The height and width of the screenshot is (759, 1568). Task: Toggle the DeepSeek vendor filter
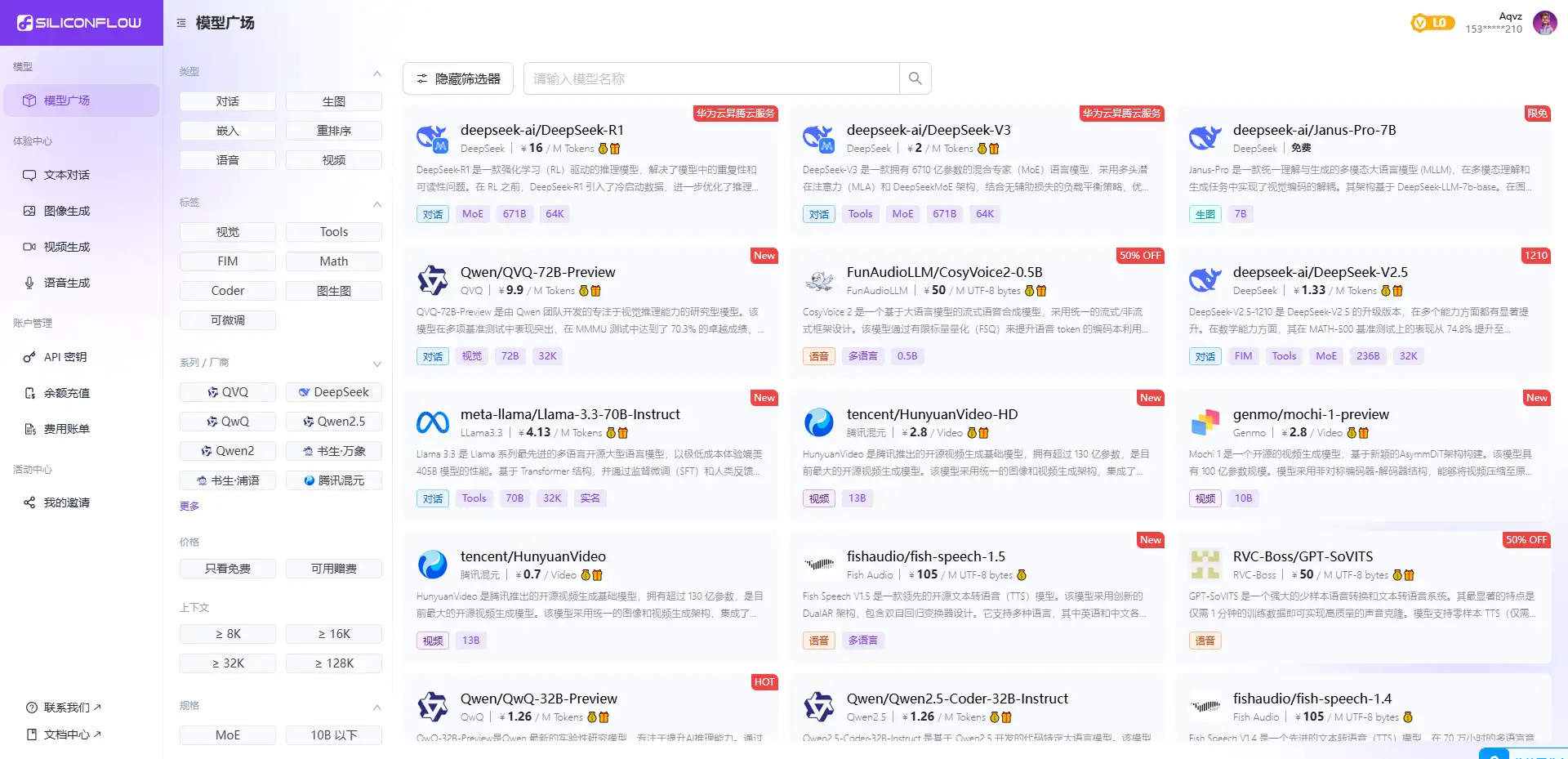pyautogui.click(x=334, y=392)
